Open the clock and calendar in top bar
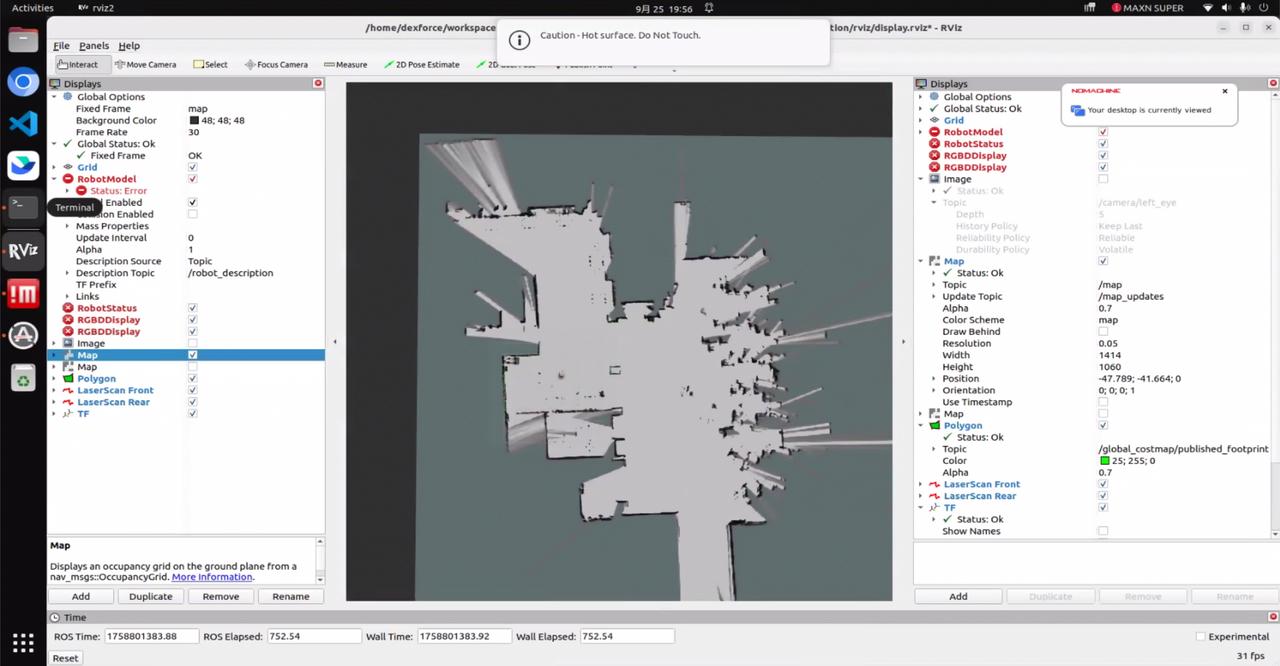1280x666 pixels. pyautogui.click(x=665, y=8)
